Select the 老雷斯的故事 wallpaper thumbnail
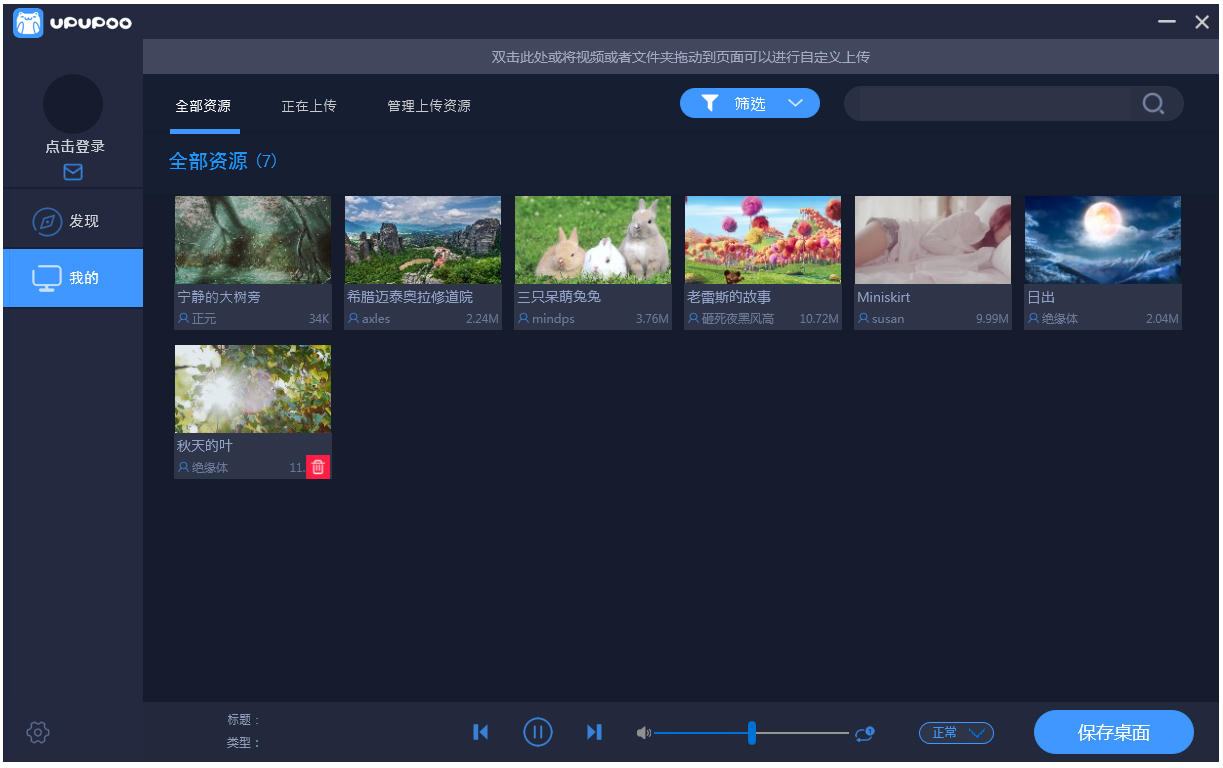This screenshot has width=1223, height=768. 763,240
